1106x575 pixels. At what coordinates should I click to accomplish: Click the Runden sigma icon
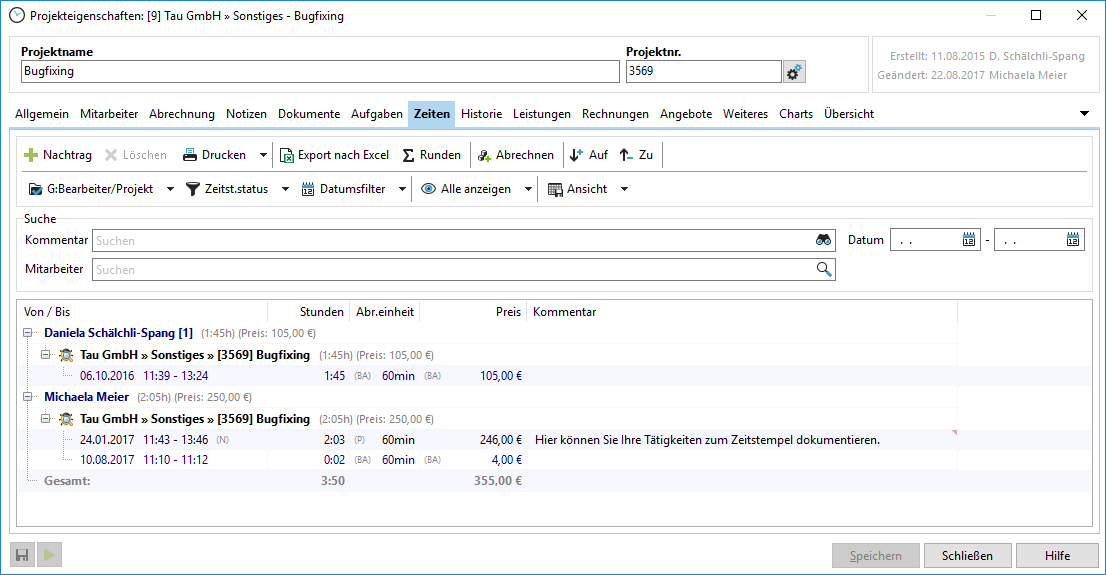coord(408,155)
